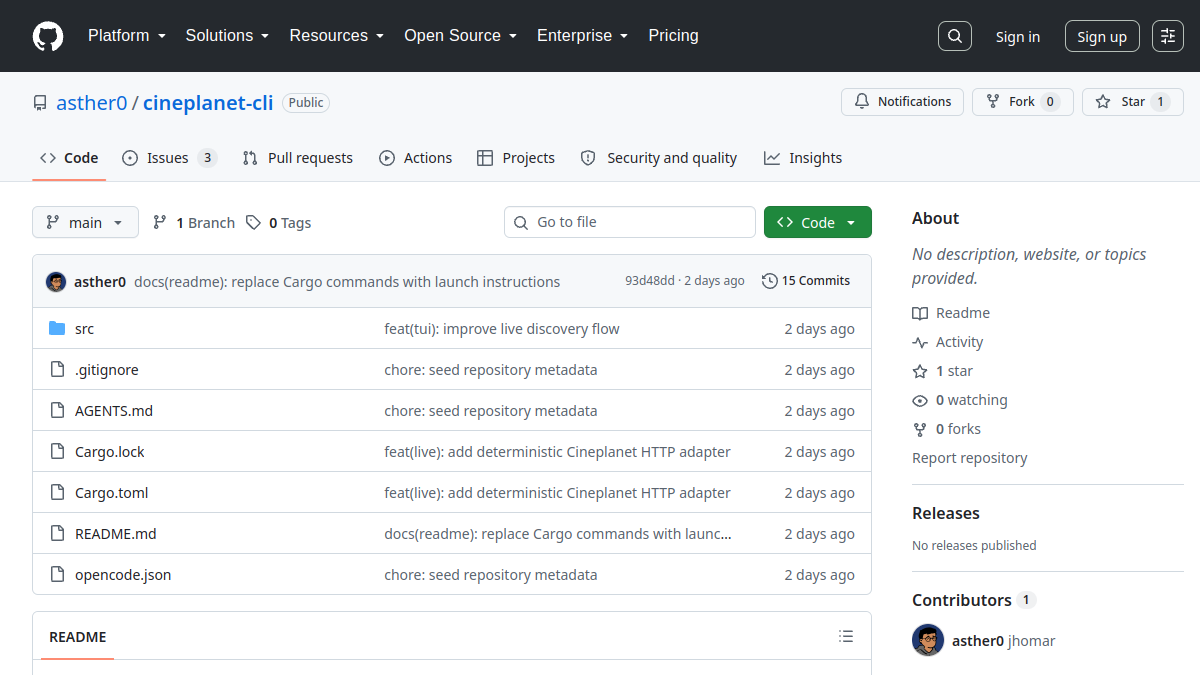The image size is (1200, 675).
Task: Click the opencode.json file icon
Action: (x=57, y=575)
